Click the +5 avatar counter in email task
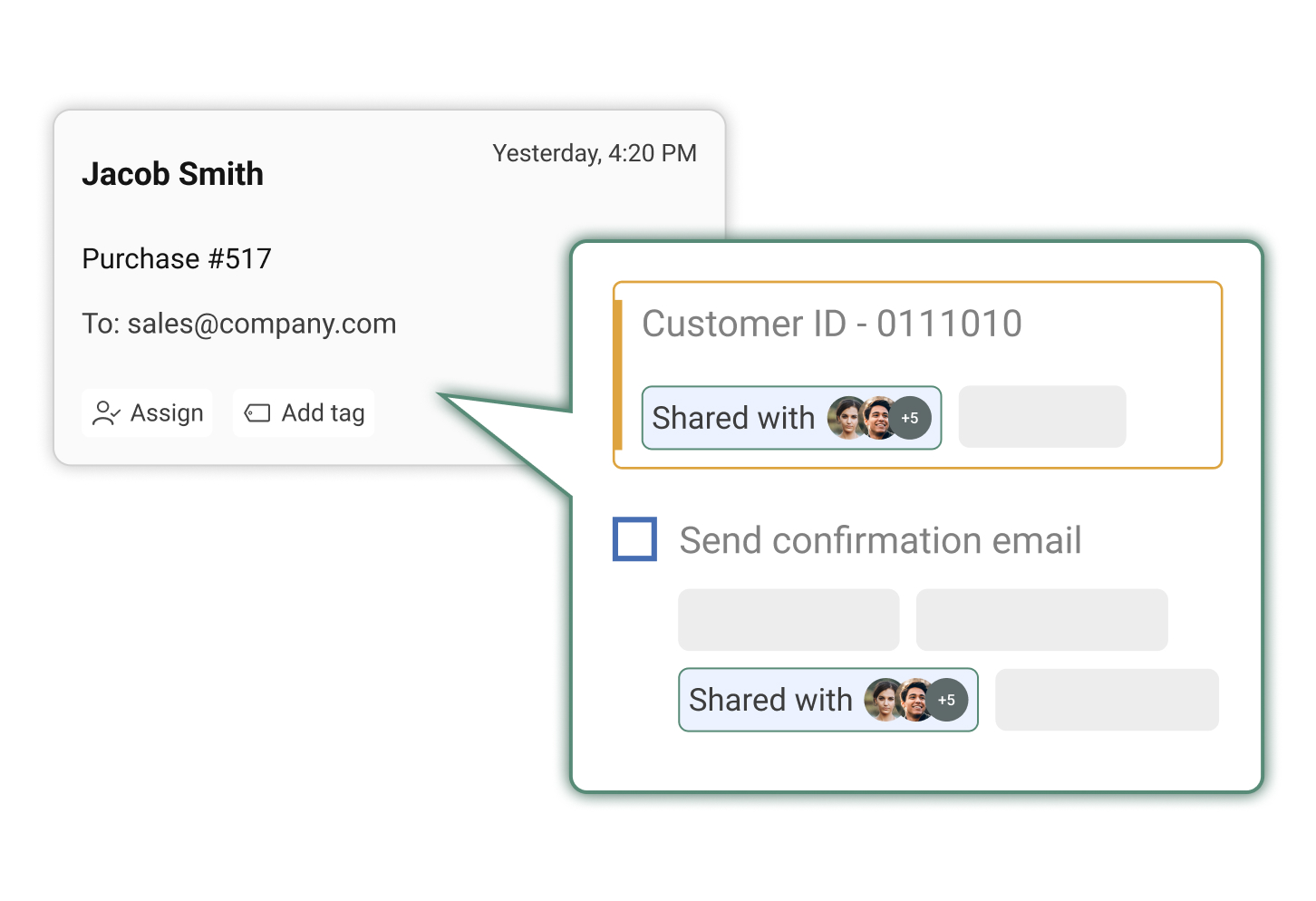This screenshot has width=1316, height=901. coord(946,700)
